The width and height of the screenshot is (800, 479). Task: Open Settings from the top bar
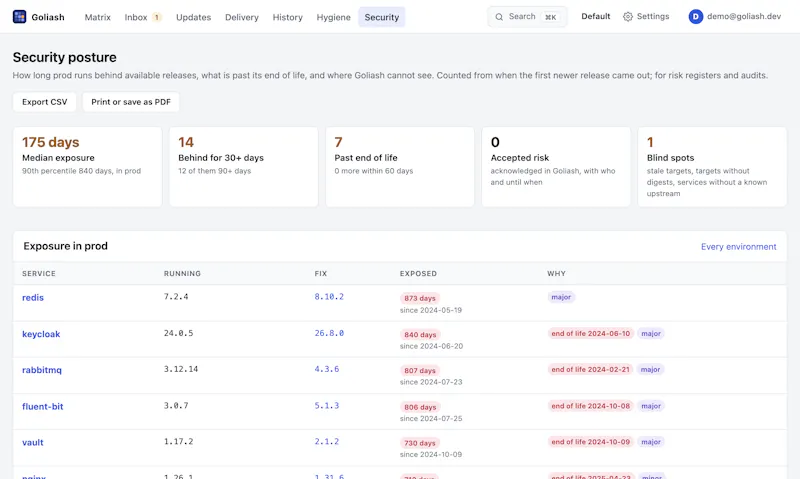(x=646, y=16)
